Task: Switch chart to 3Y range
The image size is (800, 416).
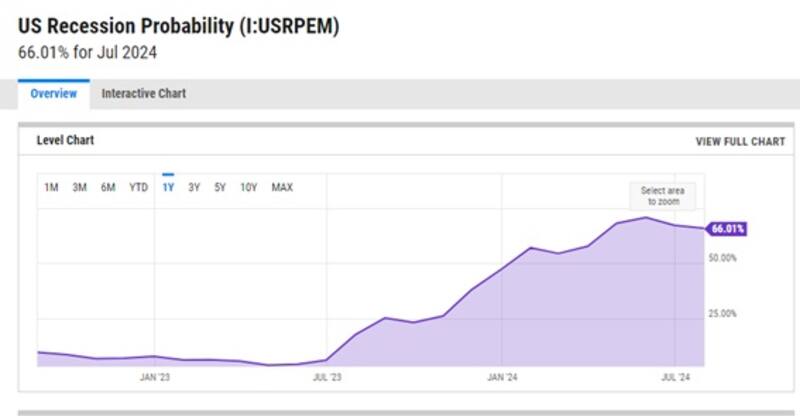Action: [194, 187]
